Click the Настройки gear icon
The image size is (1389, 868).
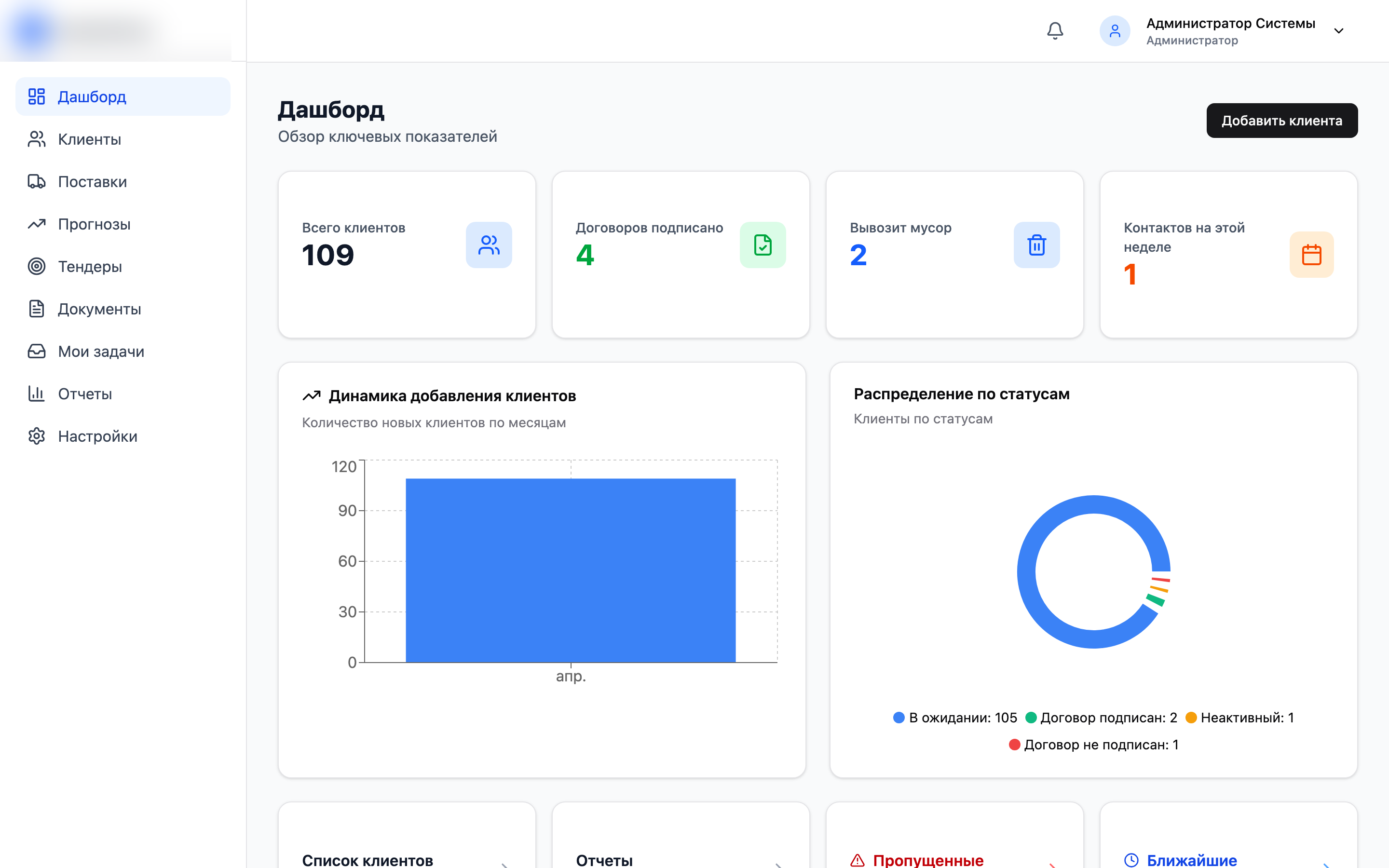click(37, 436)
